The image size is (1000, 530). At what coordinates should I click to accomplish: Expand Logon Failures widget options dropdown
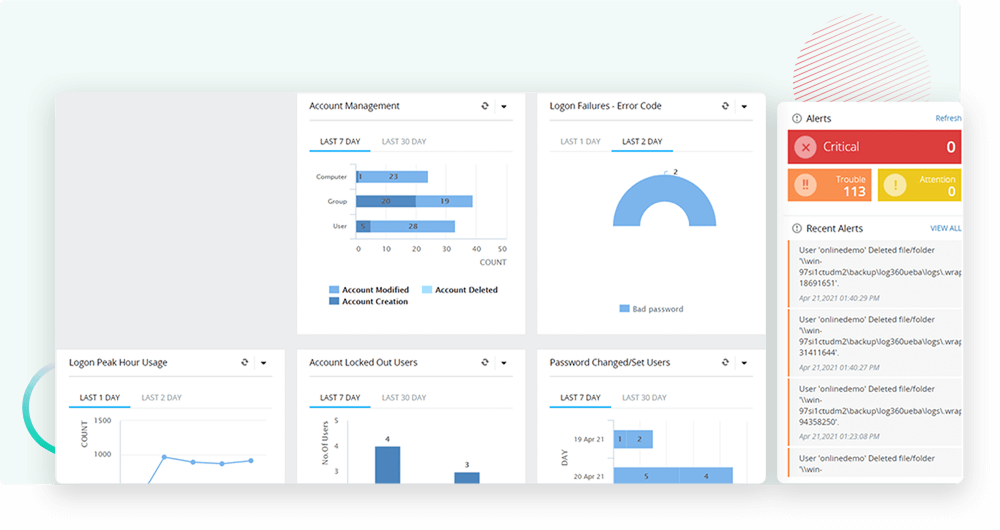pos(744,106)
